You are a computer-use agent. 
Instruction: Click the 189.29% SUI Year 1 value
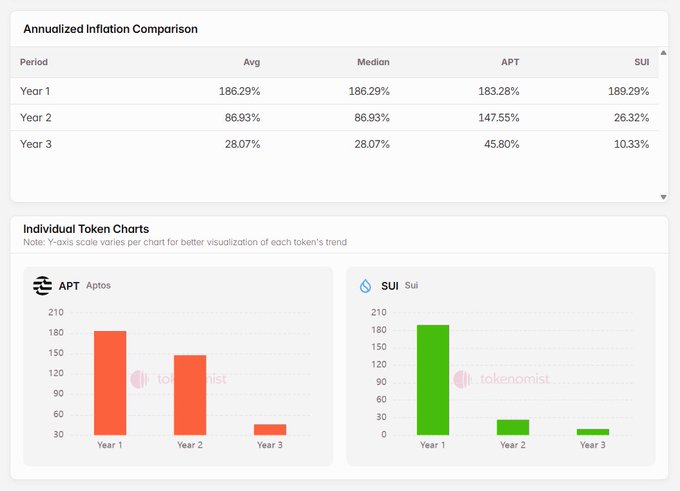pyautogui.click(x=628, y=91)
